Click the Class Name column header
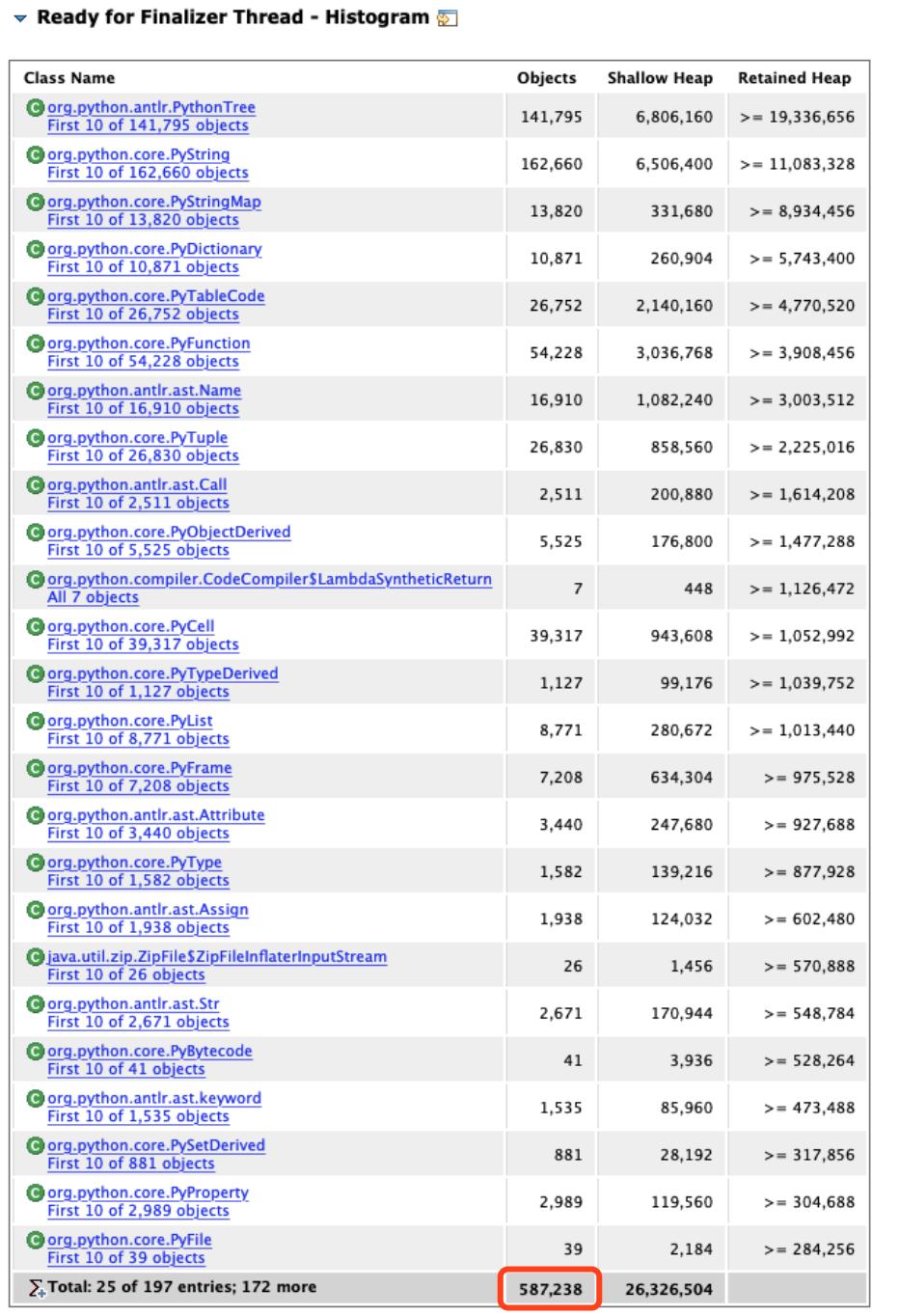 click(69, 78)
